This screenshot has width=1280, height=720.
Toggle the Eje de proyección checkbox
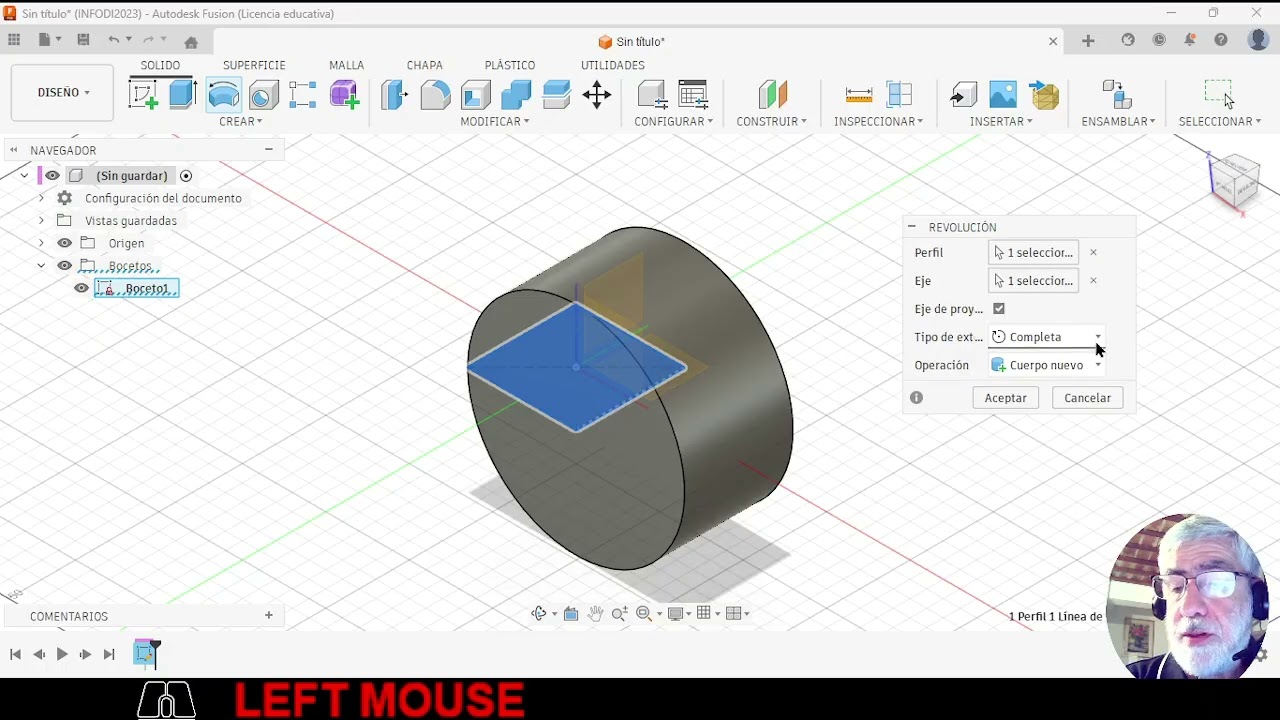999,309
